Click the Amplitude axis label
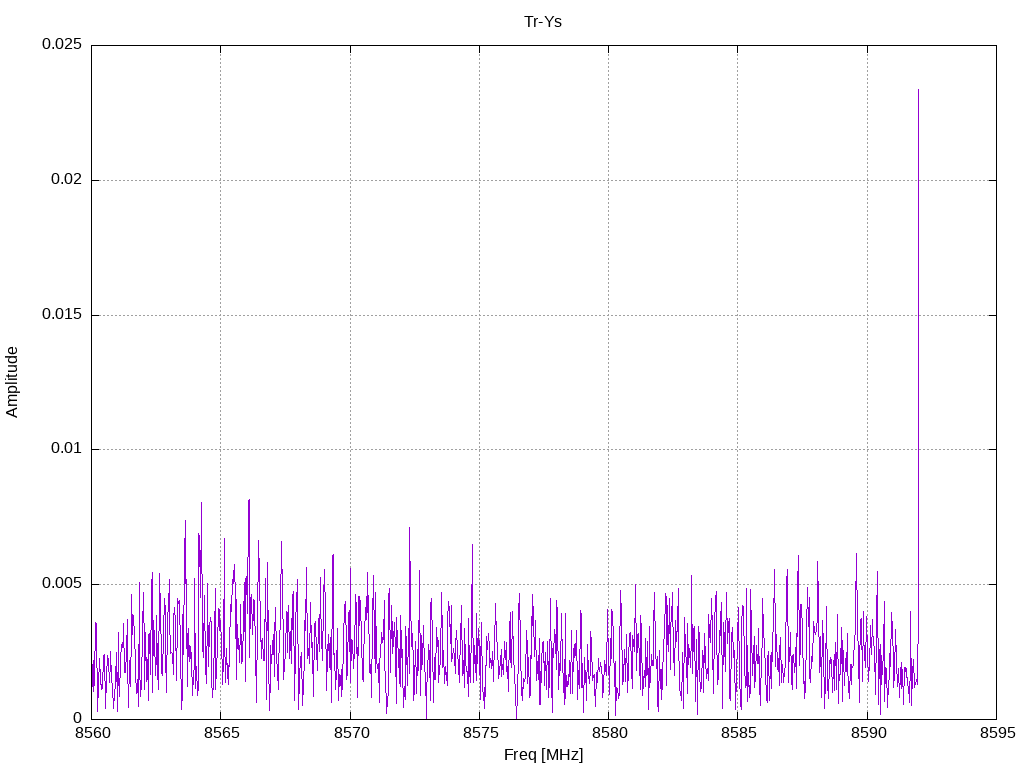Screen dimensions: 1024x768 [x=12, y=382]
